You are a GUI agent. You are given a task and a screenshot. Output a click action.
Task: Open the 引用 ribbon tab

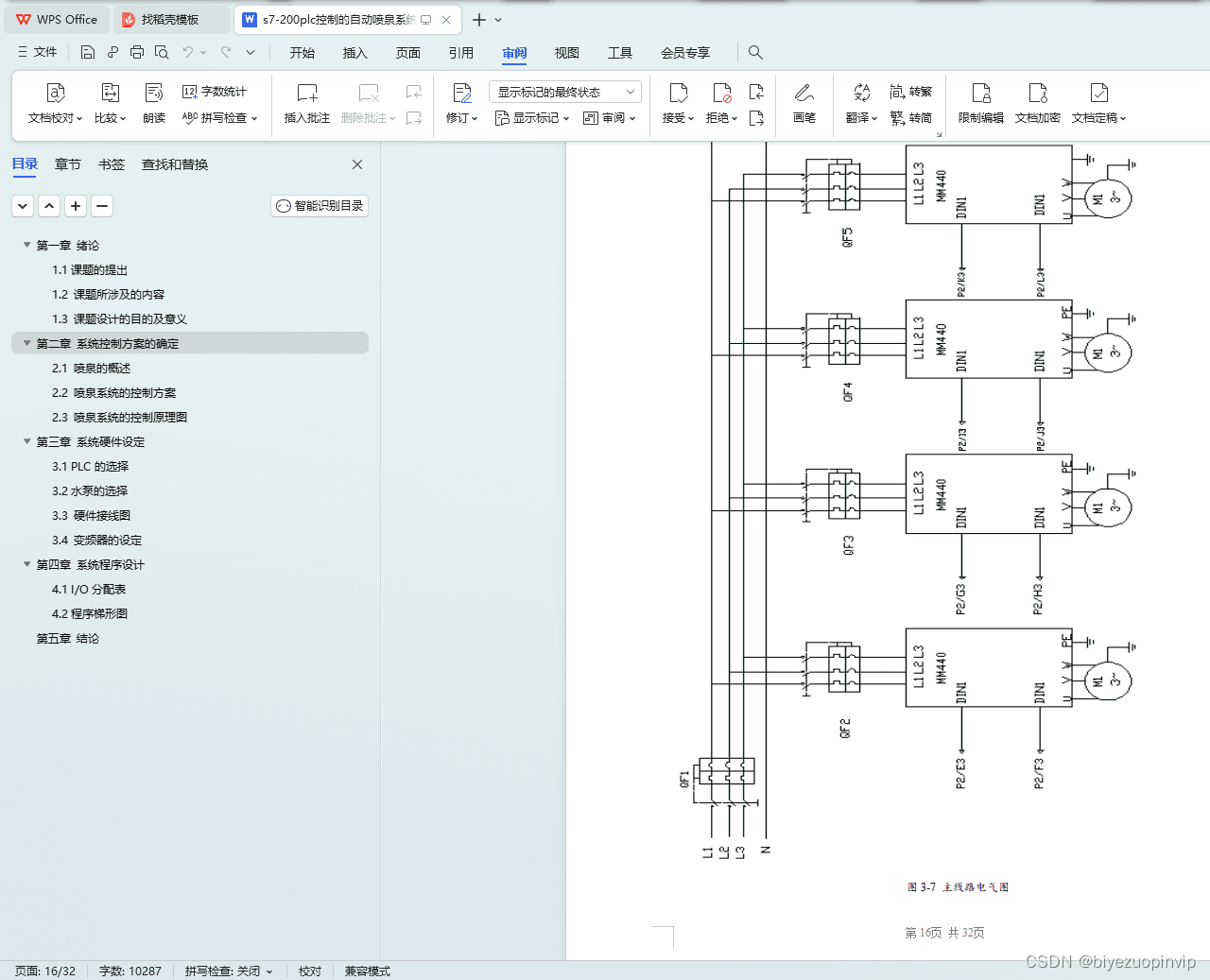461,53
